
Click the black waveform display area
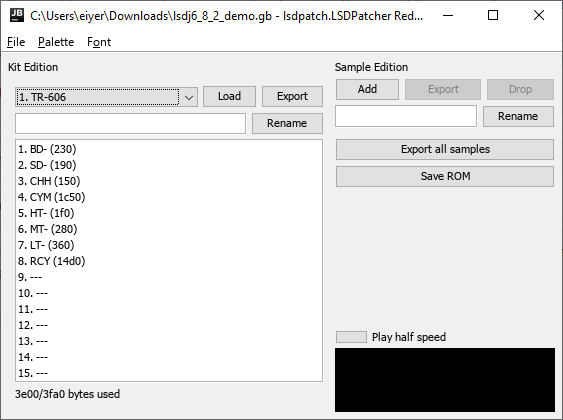[445, 380]
